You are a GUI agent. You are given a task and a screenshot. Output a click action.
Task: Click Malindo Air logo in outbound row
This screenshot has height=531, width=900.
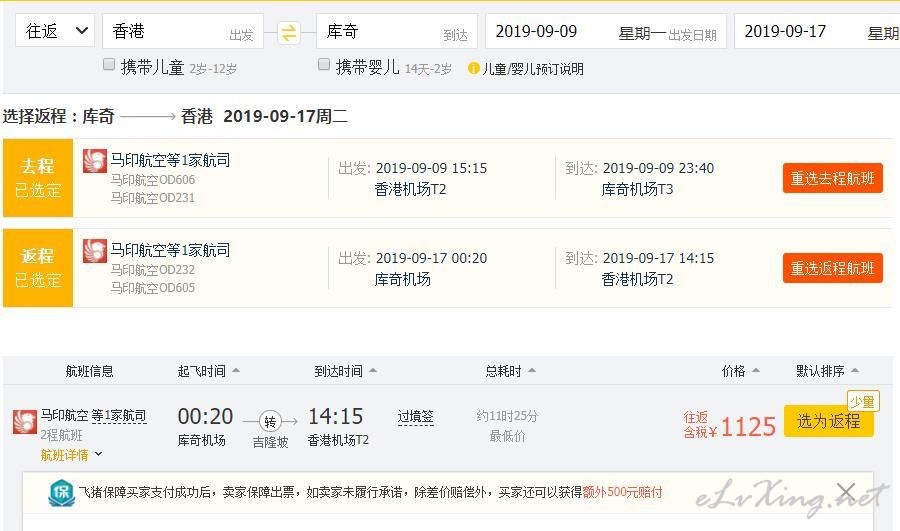pos(95,161)
